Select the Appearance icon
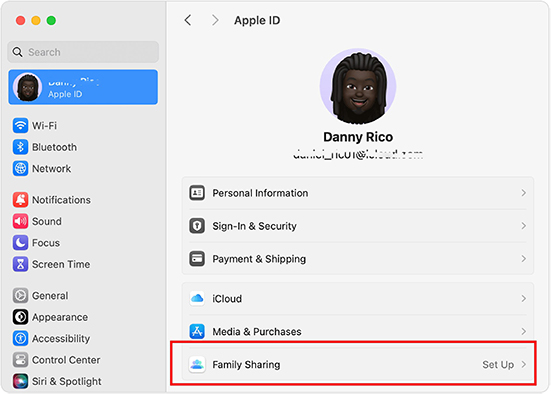Viewport: 551px width, 394px height. click(20, 317)
